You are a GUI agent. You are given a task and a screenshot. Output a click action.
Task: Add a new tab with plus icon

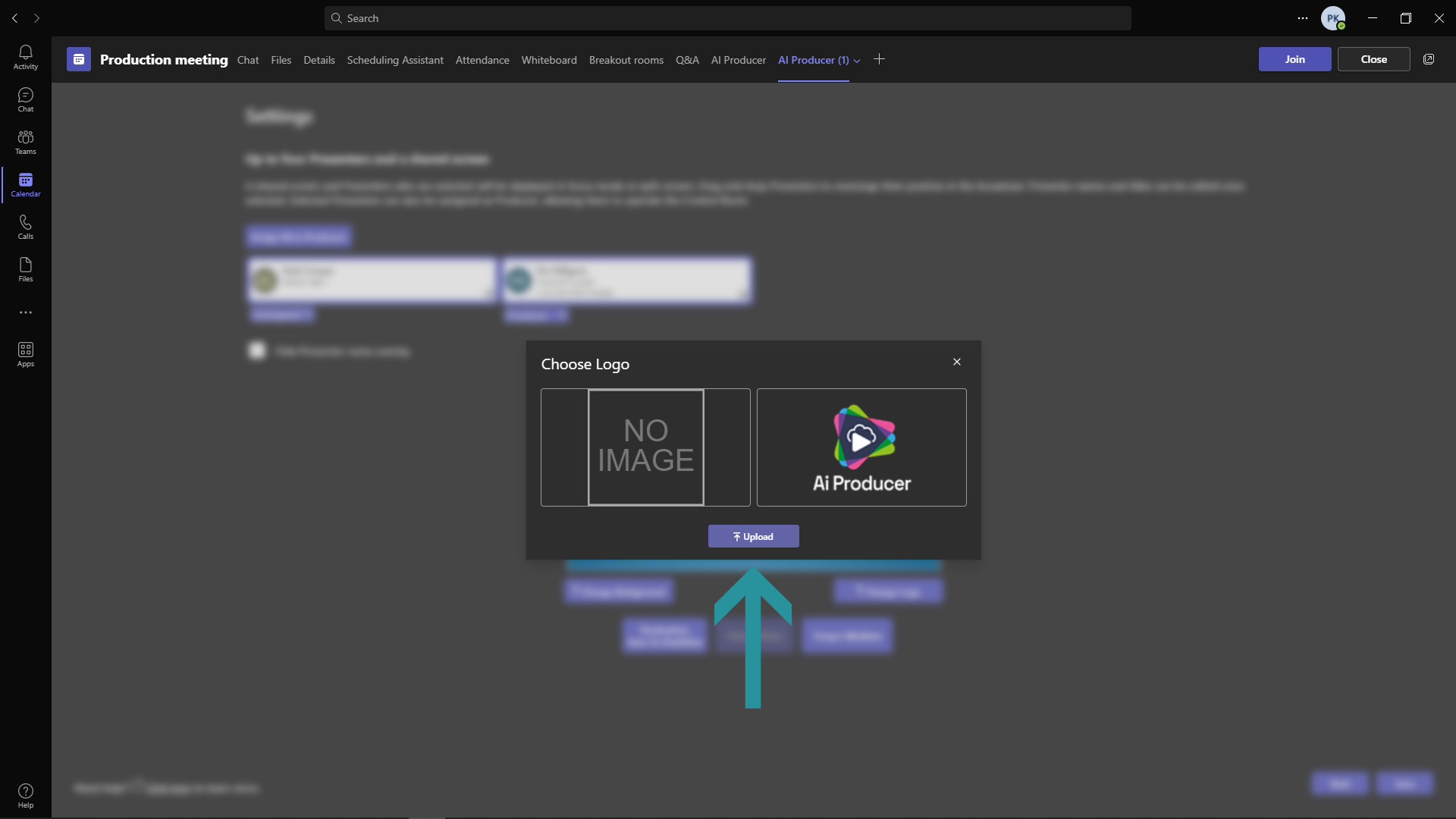tap(879, 59)
